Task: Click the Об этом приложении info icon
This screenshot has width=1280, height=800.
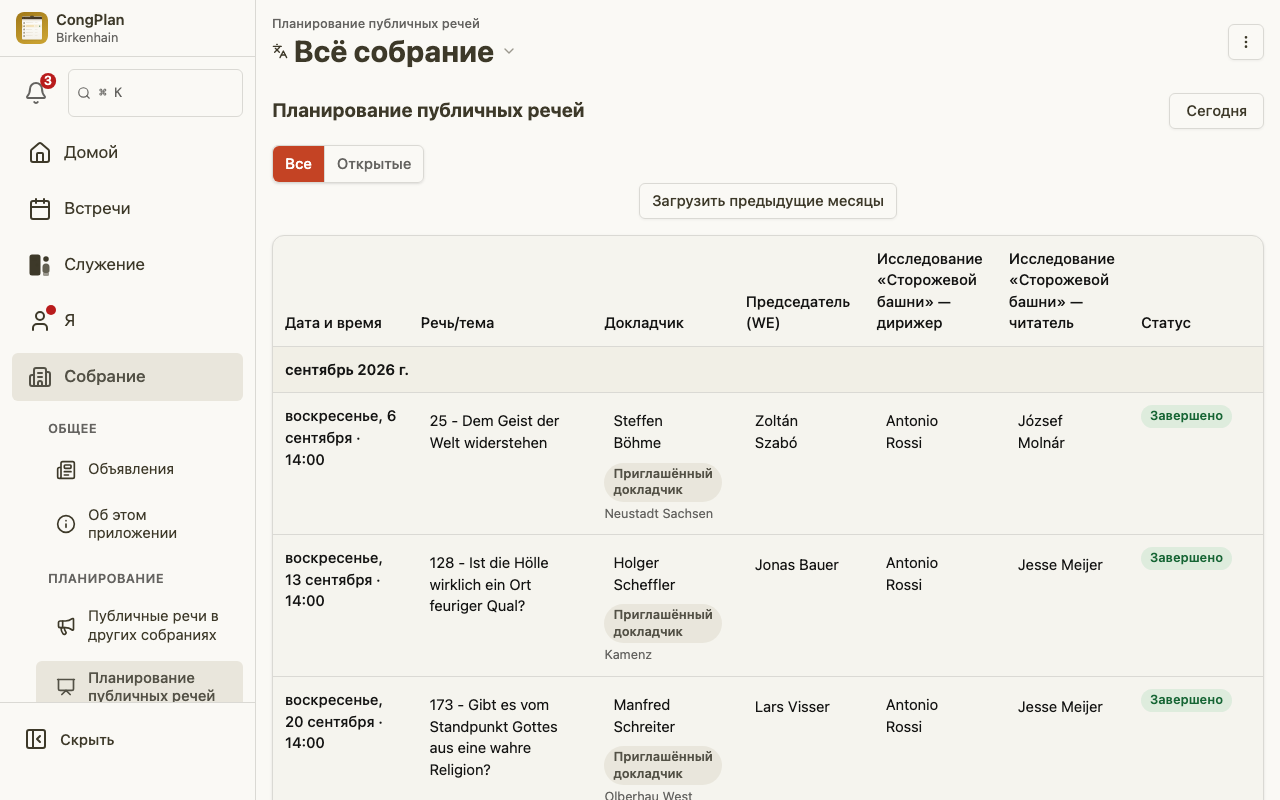Action: coord(66,524)
